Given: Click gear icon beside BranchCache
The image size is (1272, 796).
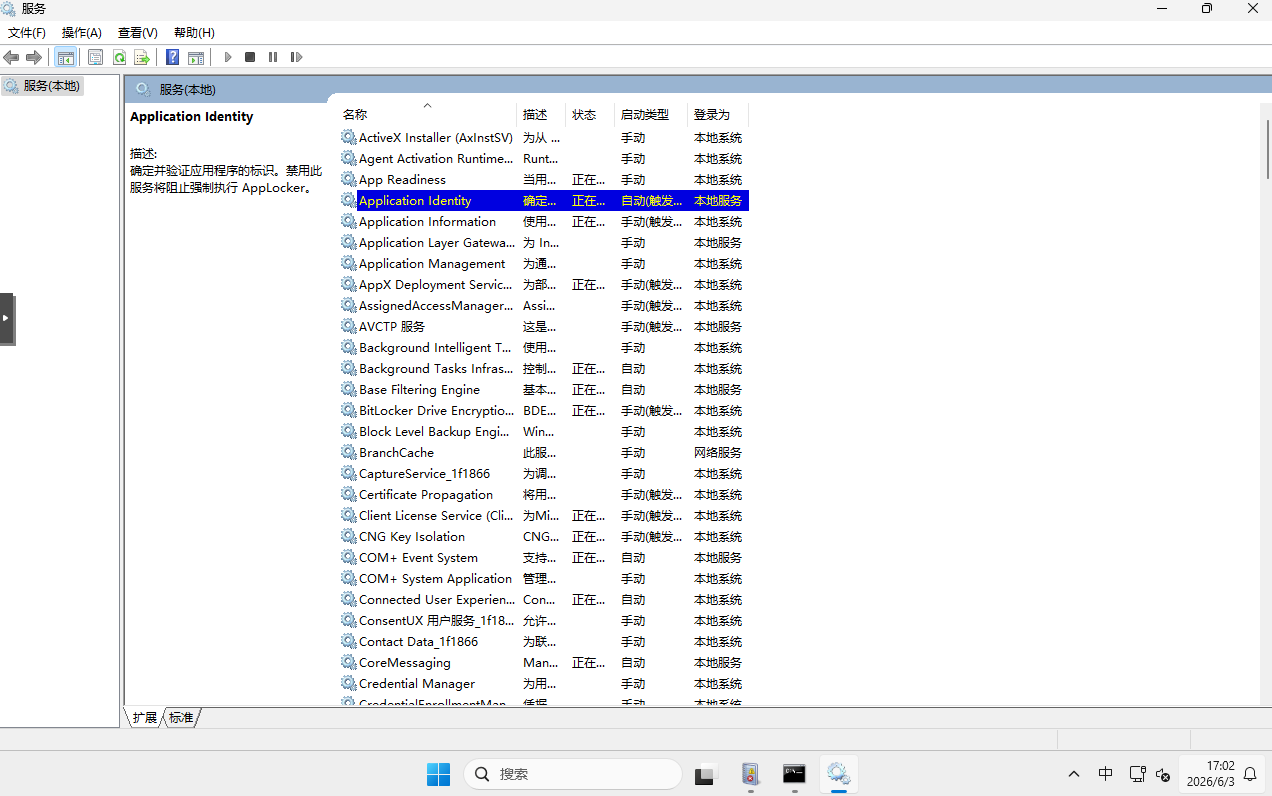Looking at the screenshot, I should coord(348,452).
